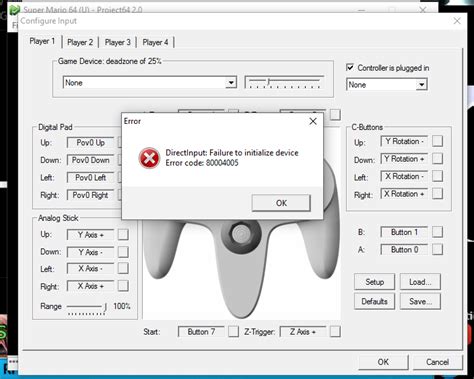Restore settings with Defaults button

coord(374,301)
